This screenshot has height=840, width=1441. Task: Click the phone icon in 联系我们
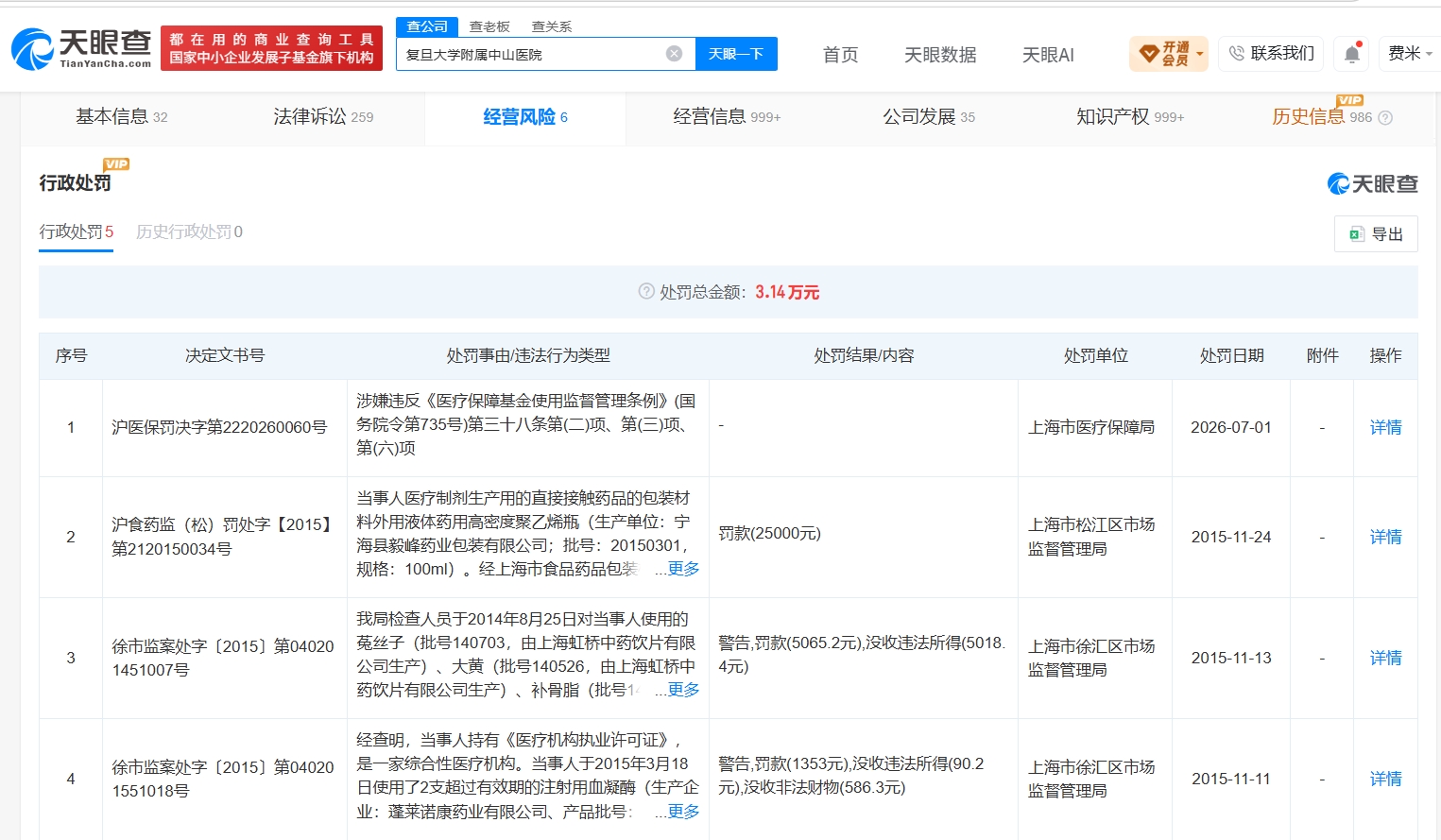pyautogui.click(x=1236, y=54)
